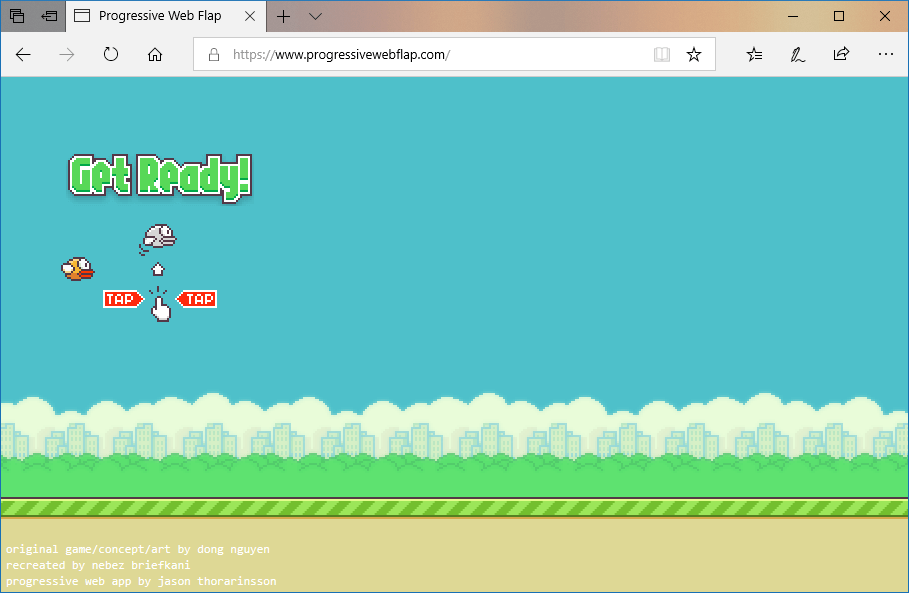909x593 pixels.
Task: Click the Get Ready! banner
Action: pos(160,178)
